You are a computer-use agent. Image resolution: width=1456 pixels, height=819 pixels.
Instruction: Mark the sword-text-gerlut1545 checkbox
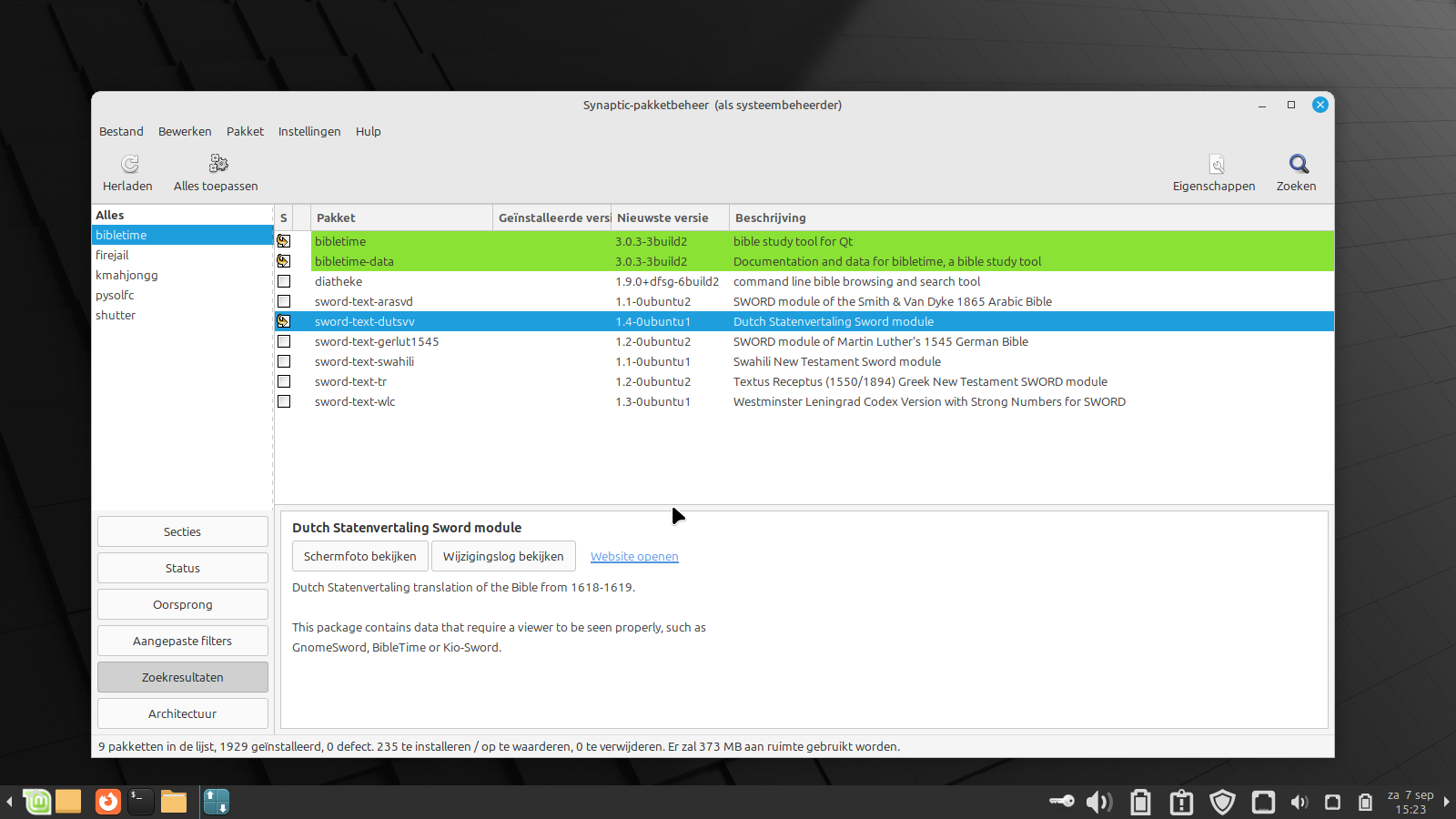point(284,341)
